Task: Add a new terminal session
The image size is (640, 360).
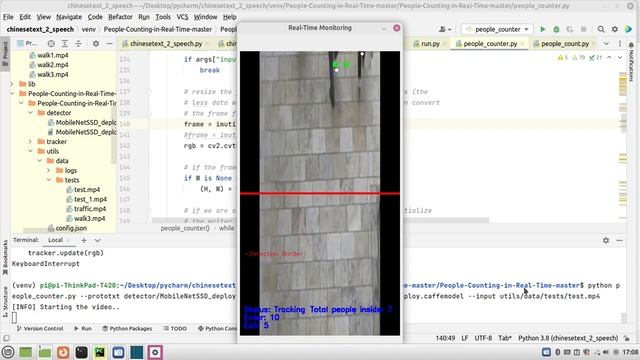Action: [x=84, y=240]
